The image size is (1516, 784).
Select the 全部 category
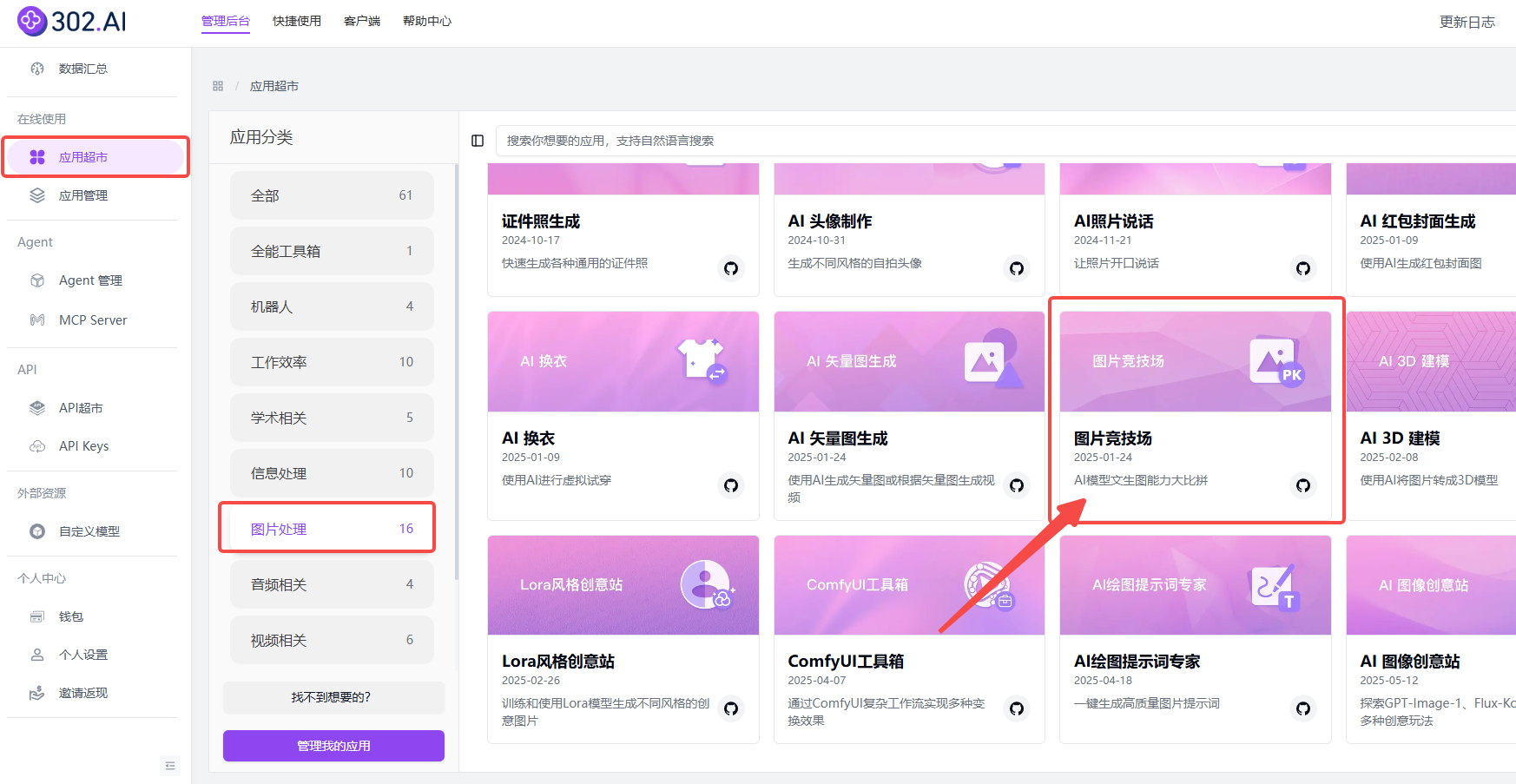click(x=332, y=195)
